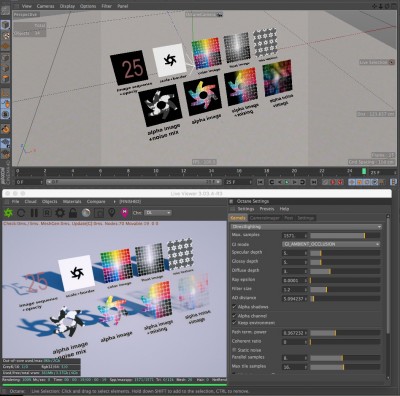The height and width of the screenshot is (396, 400).
Task: Click the film region square icon
Action: point(99,213)
